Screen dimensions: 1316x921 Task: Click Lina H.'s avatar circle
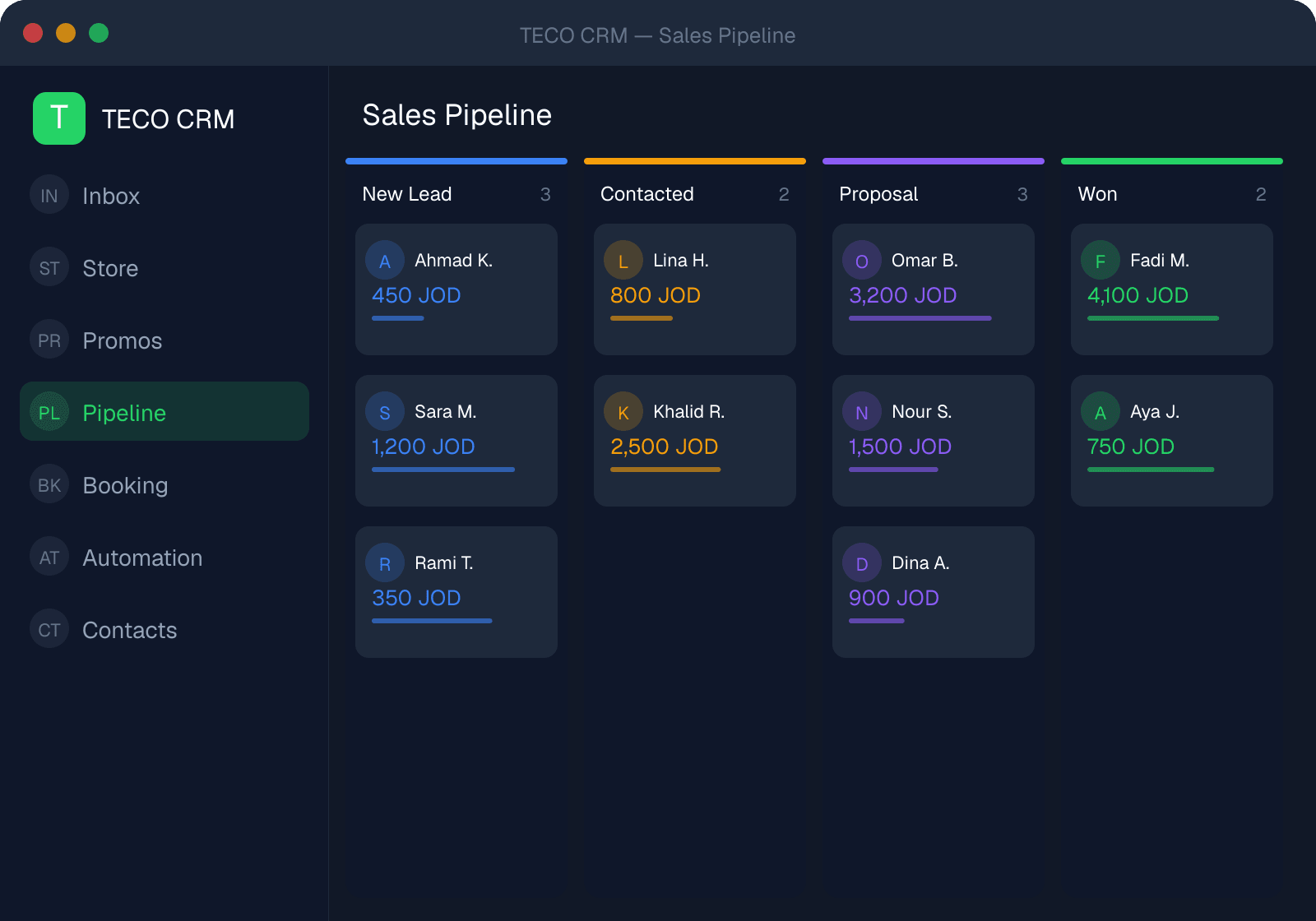[623, 261]
